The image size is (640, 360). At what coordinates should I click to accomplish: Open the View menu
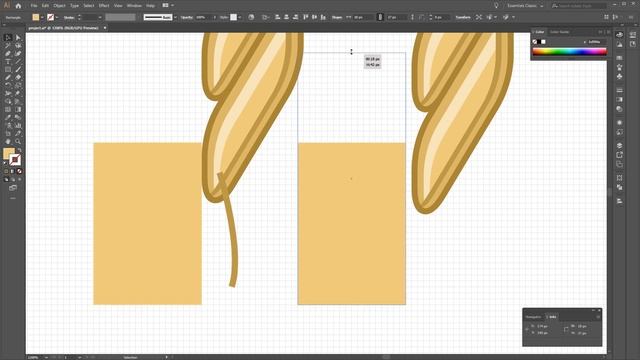tap(118, 6)
